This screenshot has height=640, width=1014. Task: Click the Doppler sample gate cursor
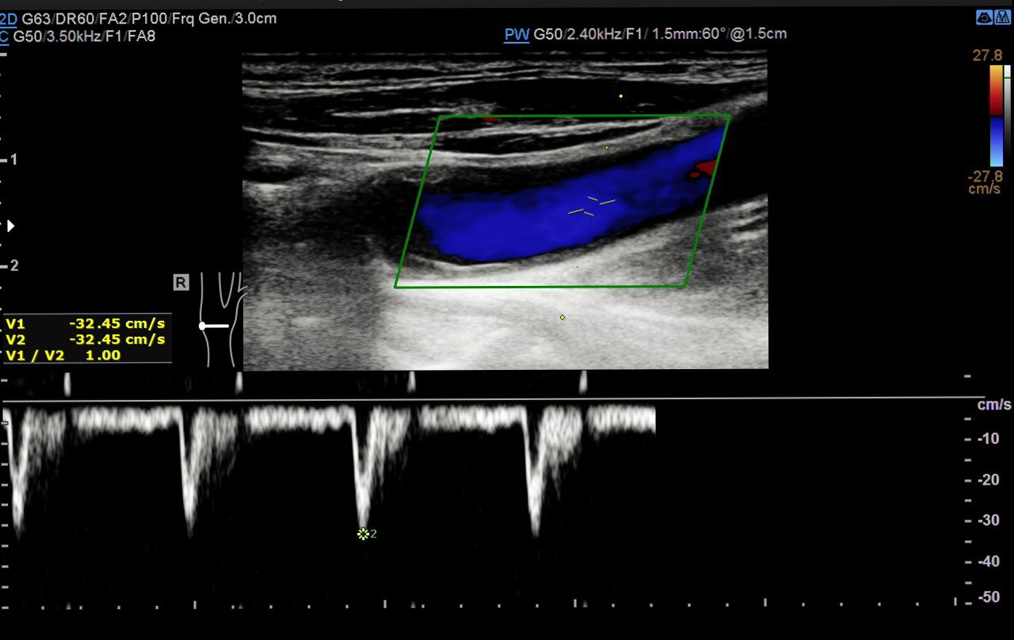591,206
